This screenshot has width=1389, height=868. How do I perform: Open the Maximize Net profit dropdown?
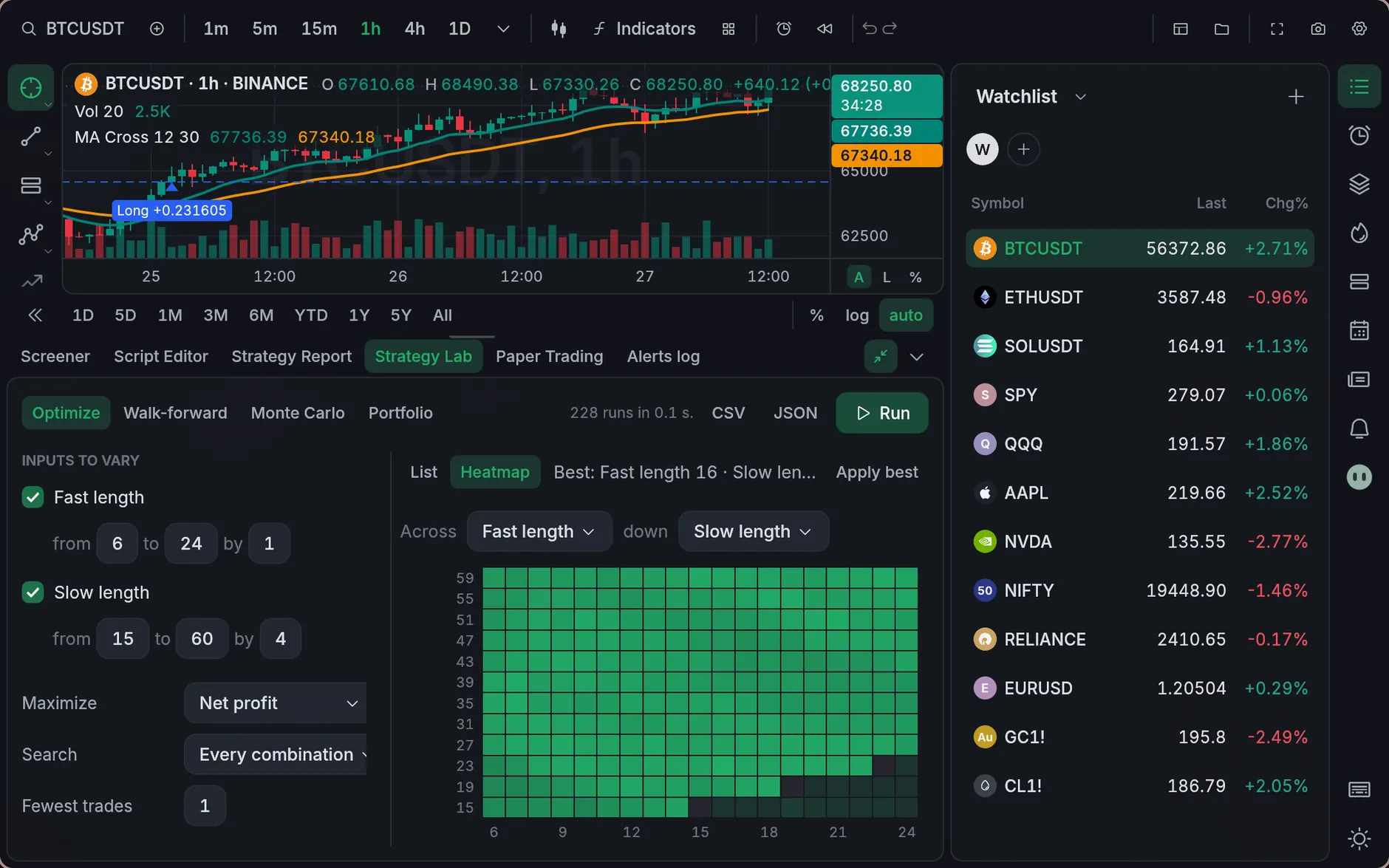pyautogui.click(x=276, y=703)
